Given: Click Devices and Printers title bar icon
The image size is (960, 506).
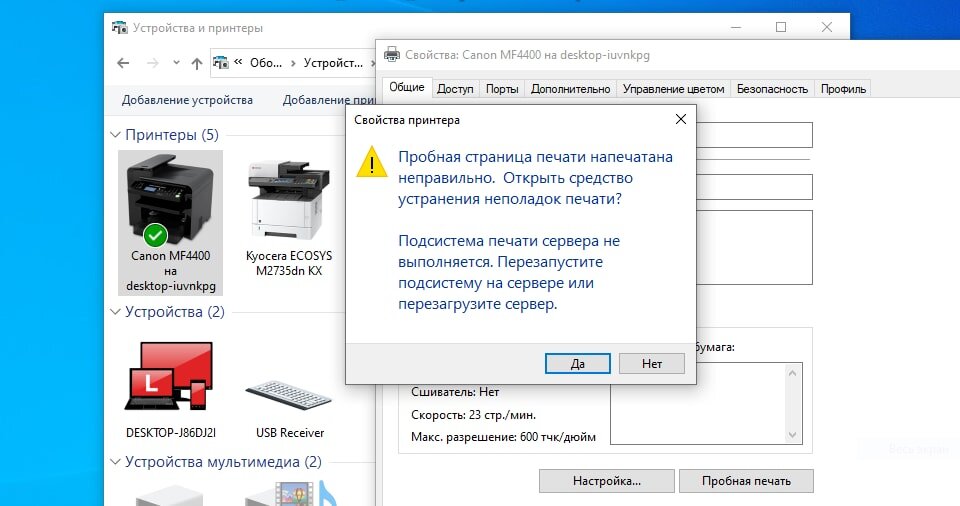Looking at the screenshot, I should [x=119, y=28].
